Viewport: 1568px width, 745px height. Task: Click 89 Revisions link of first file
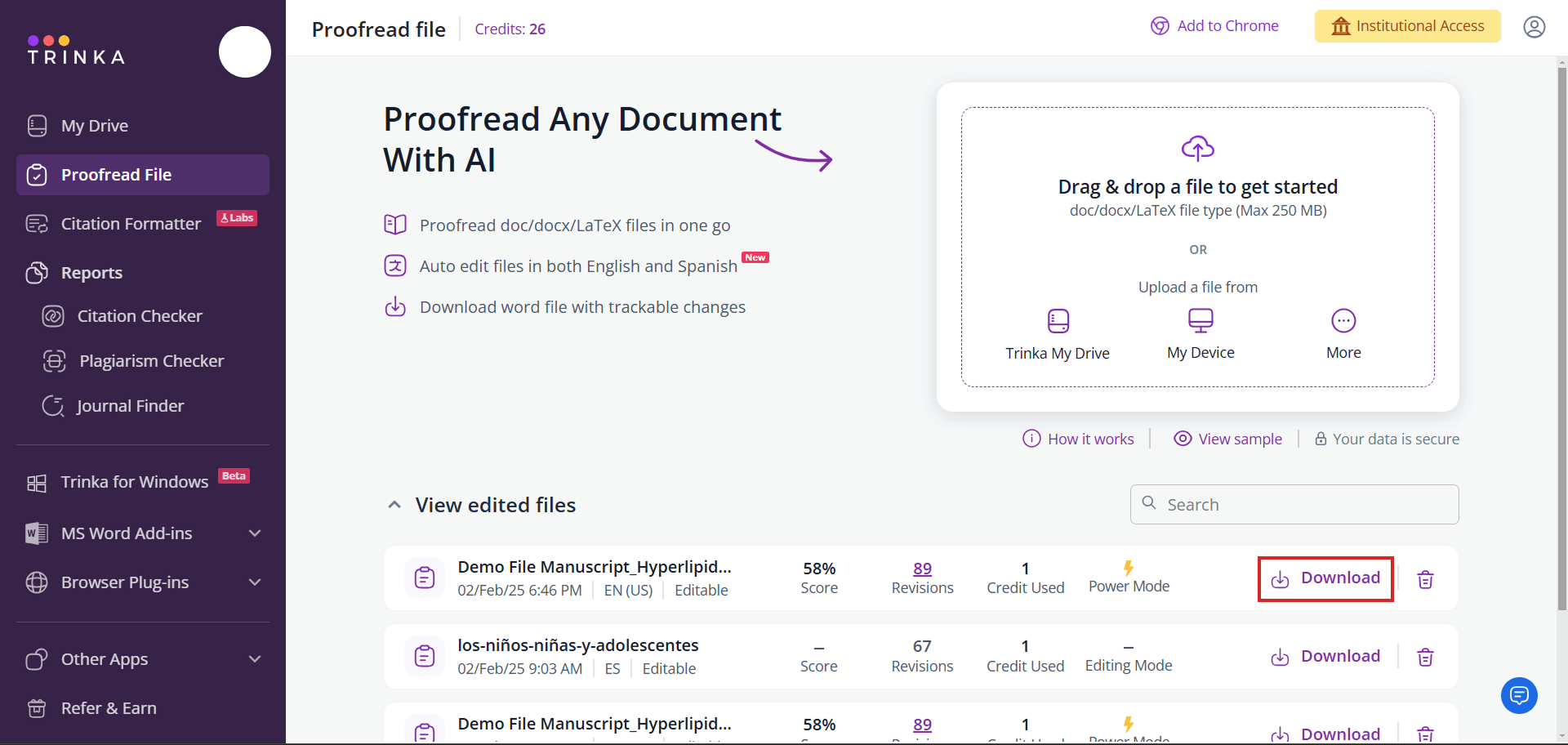[922, 569]
